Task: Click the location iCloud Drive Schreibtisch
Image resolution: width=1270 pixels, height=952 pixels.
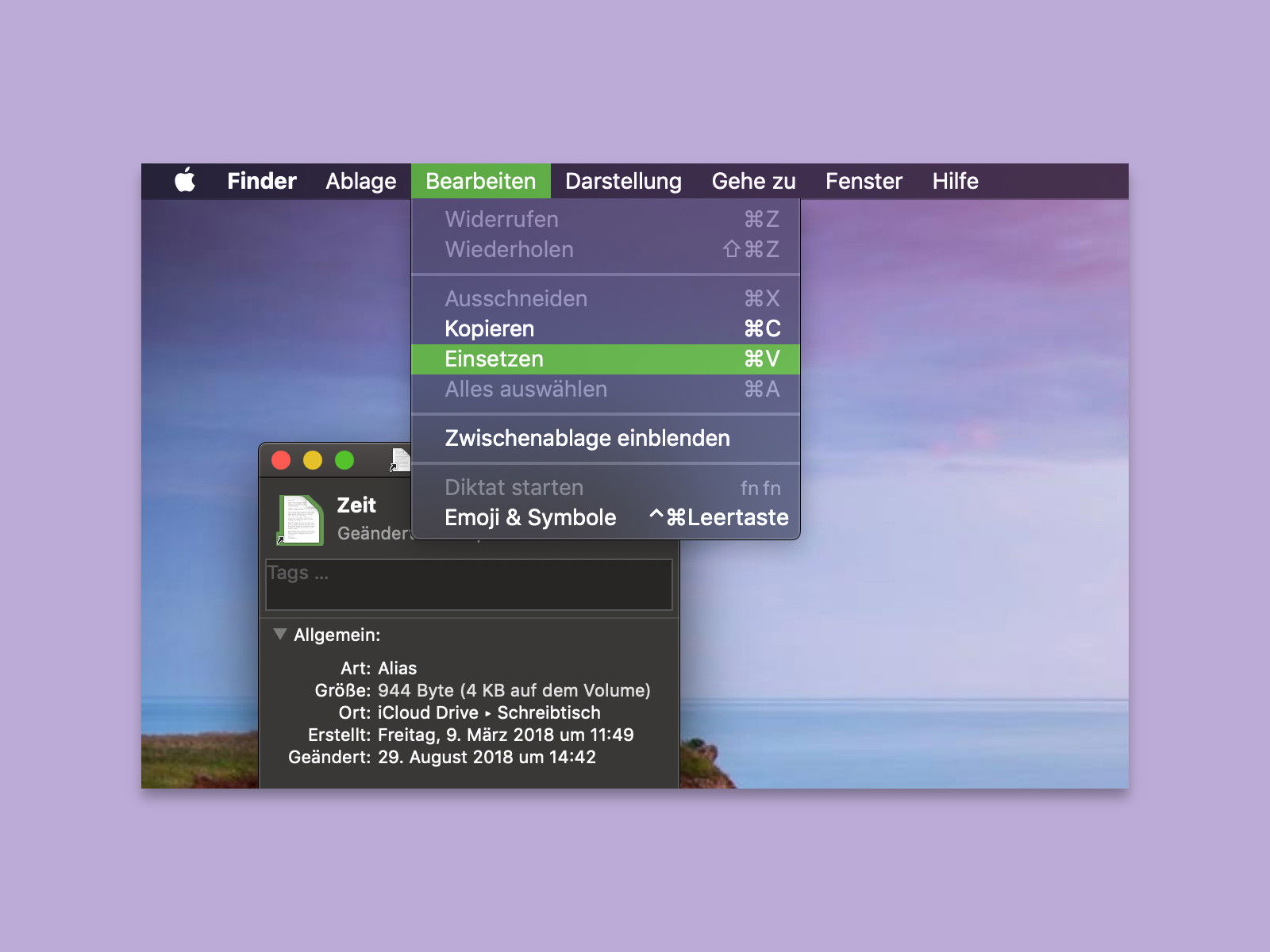Action: coord(489,712)
